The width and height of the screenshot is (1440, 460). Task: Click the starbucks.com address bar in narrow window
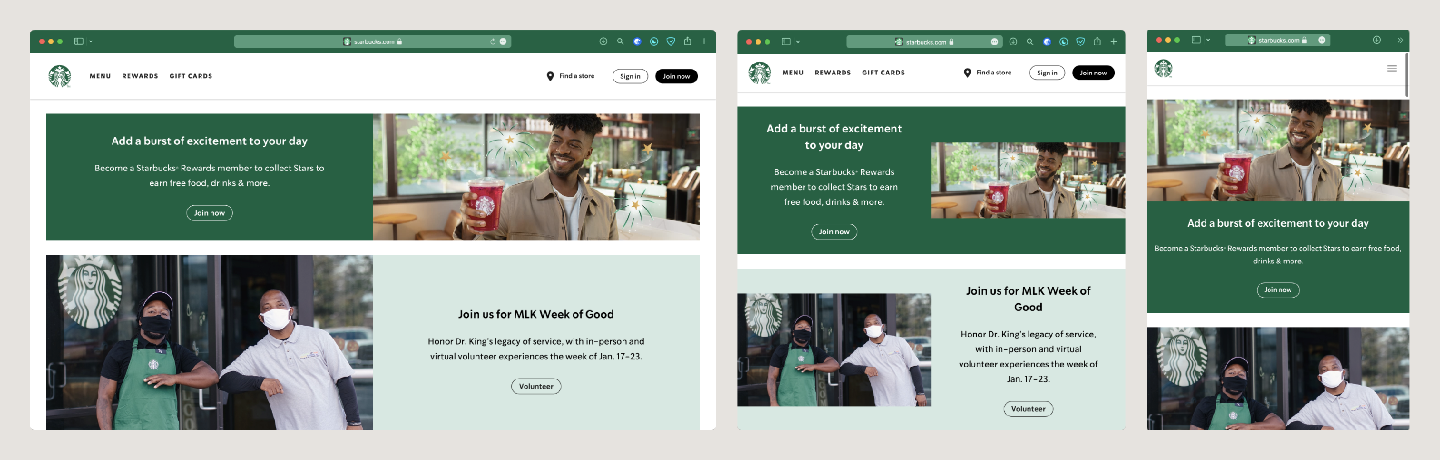[1277, 40]
